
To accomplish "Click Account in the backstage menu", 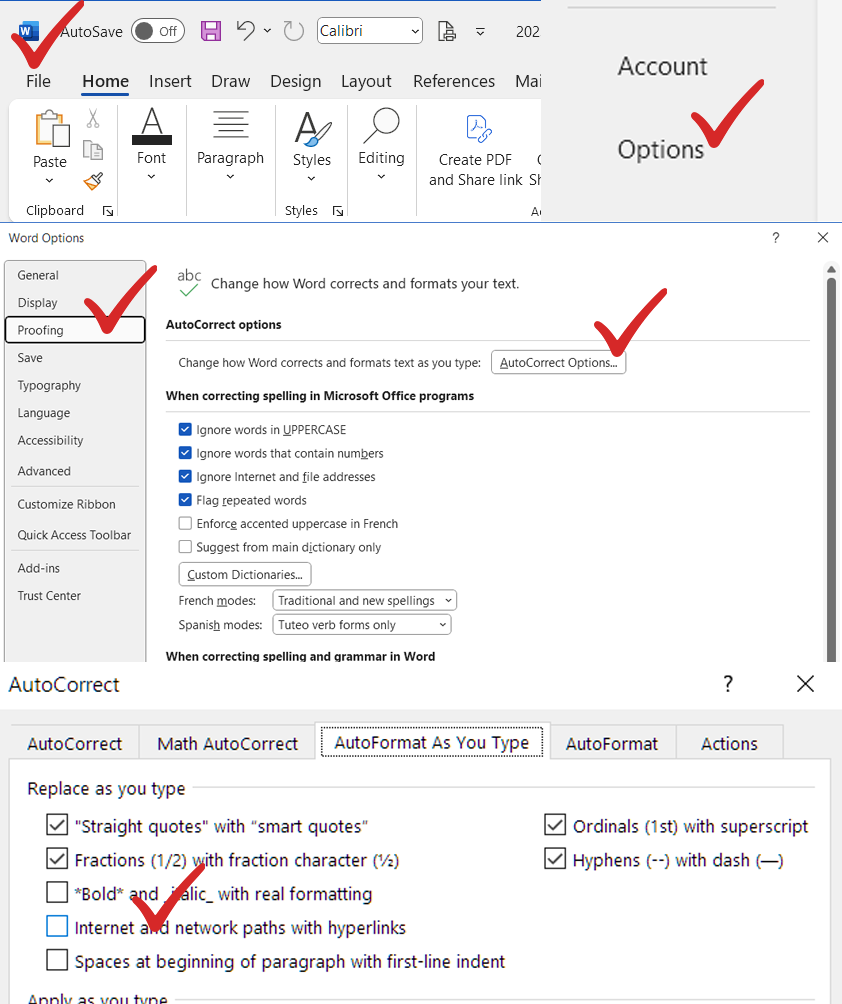I will [662, 67].
